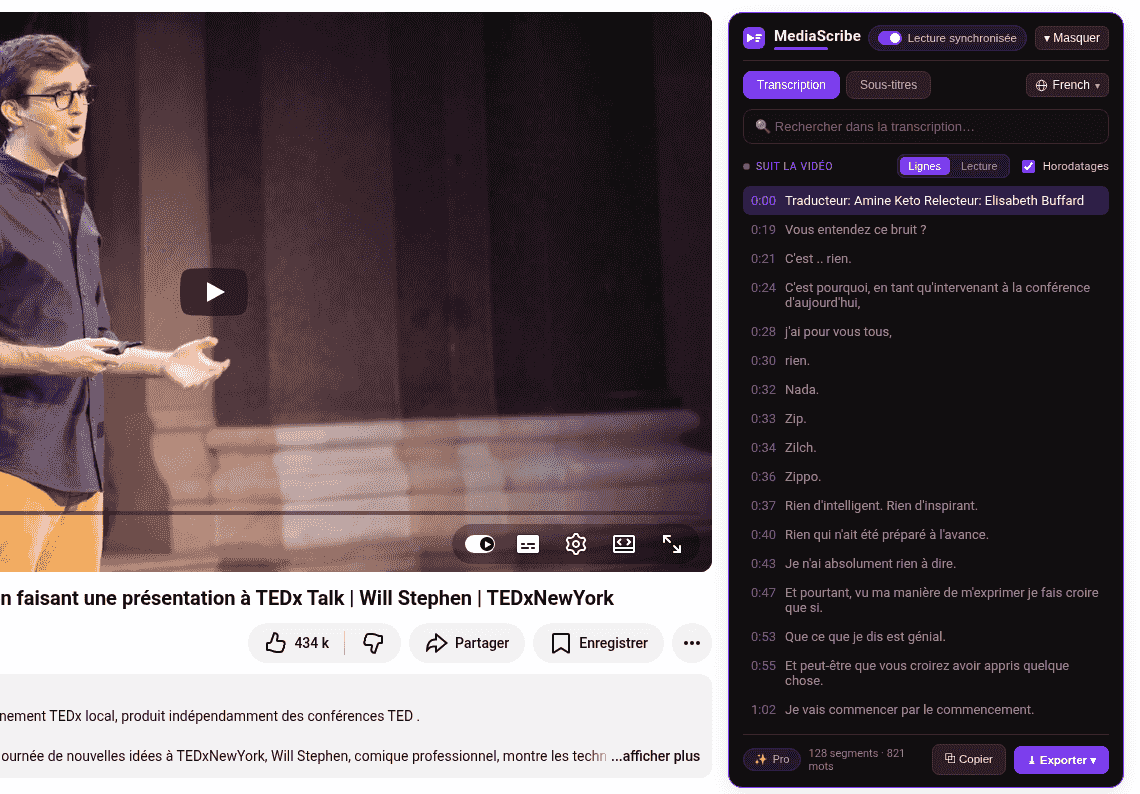Viewport: 1140px width, 794px height.
Task: Select transcript line 'C'est .. rien.'
Action: (x=926, y=259)
